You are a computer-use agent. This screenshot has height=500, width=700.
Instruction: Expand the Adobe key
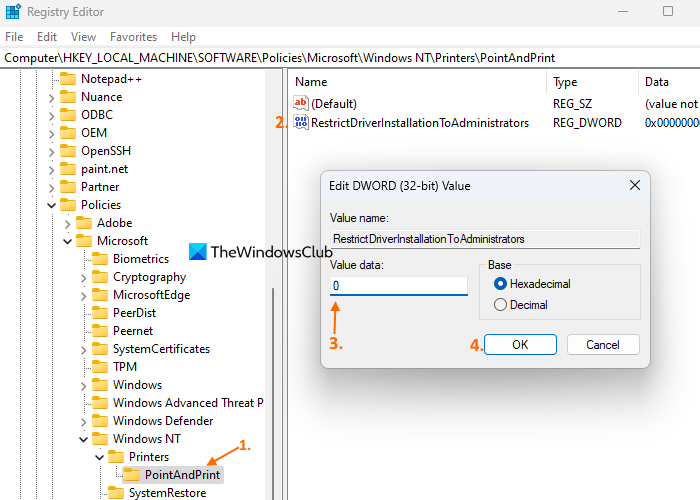pos(67,223)
